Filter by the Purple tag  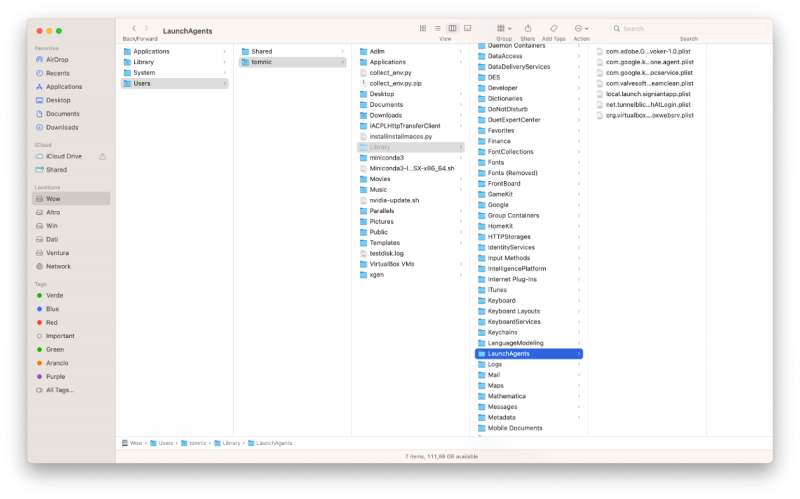[x=55, y=377]
